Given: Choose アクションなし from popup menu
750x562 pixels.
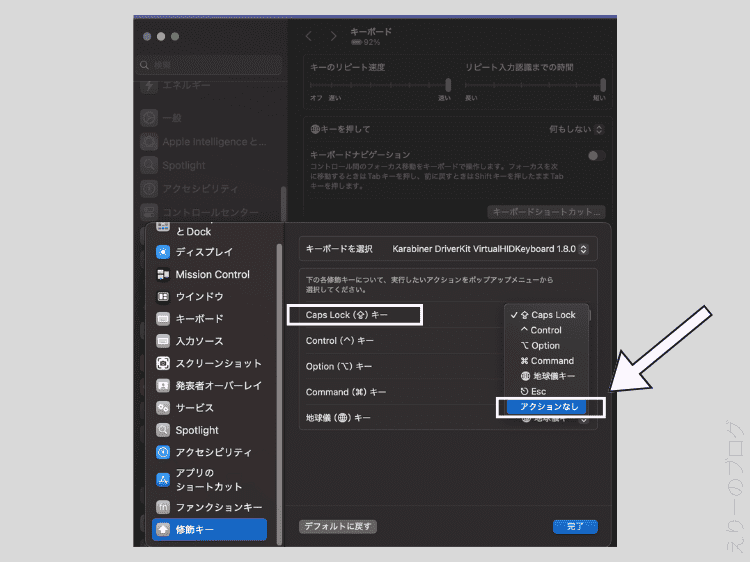Looking at the screenshot, I should pos(549,407).
